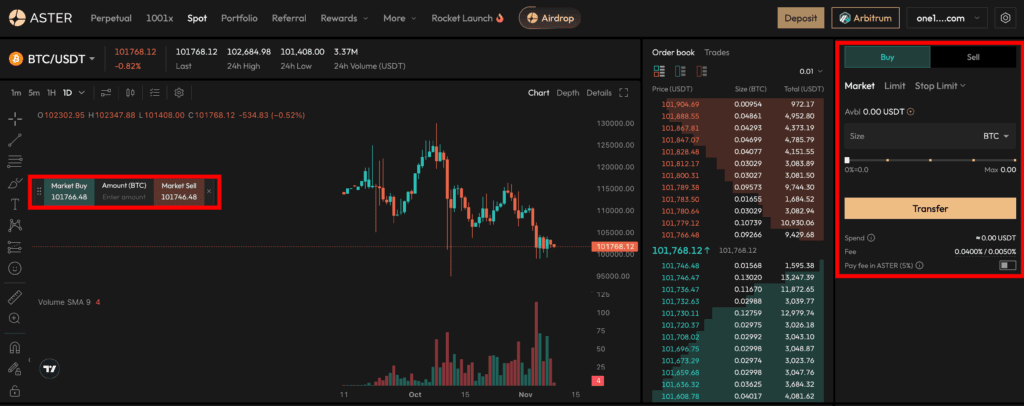The width and height of the screenshot is (1024, 406).
Task: Enable magnet mode on chart
Action: pos(15,348)
